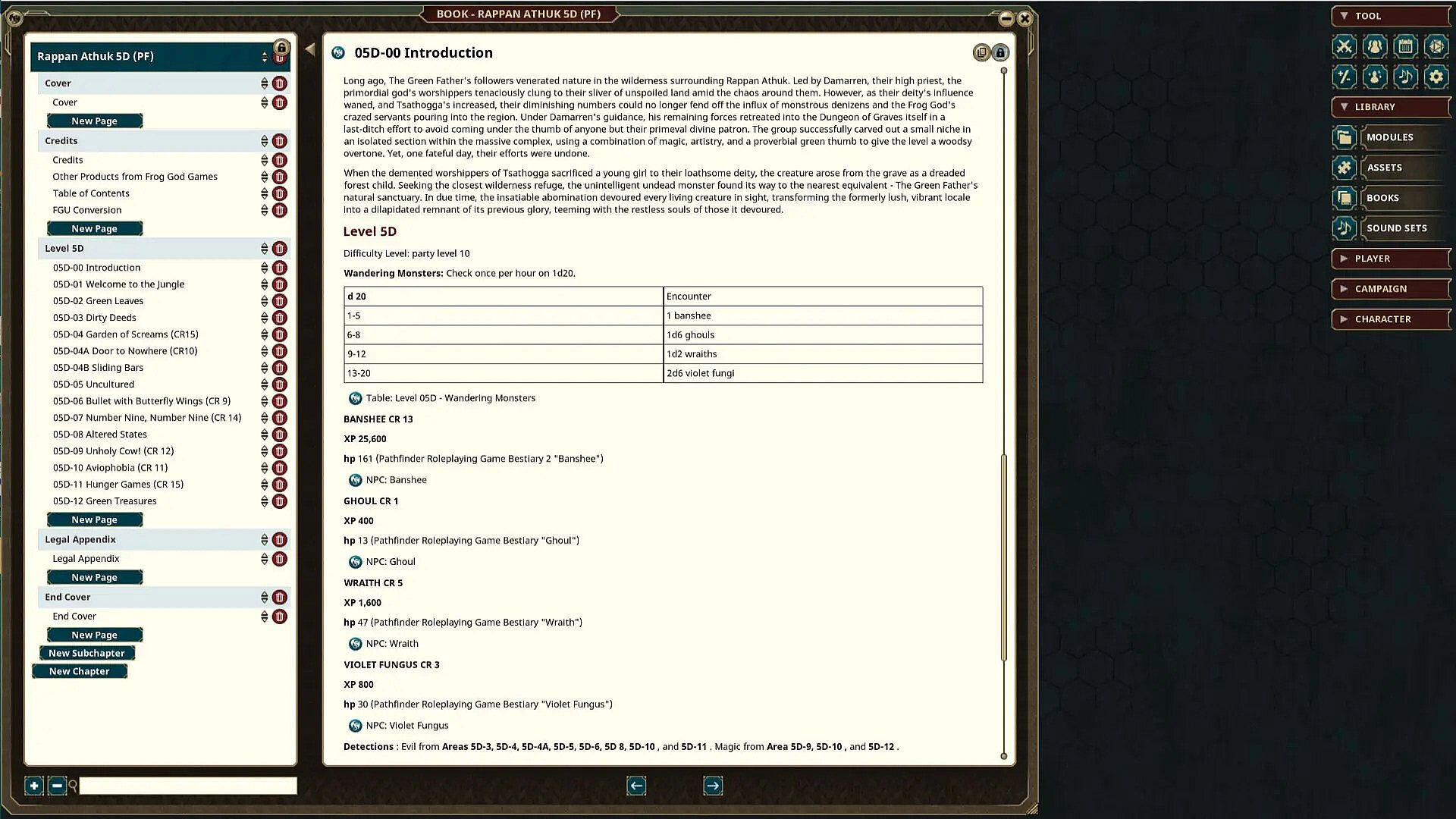Collapse the TOOL sidebar section
The image size is (1456, 819).
coord(1345,16)
